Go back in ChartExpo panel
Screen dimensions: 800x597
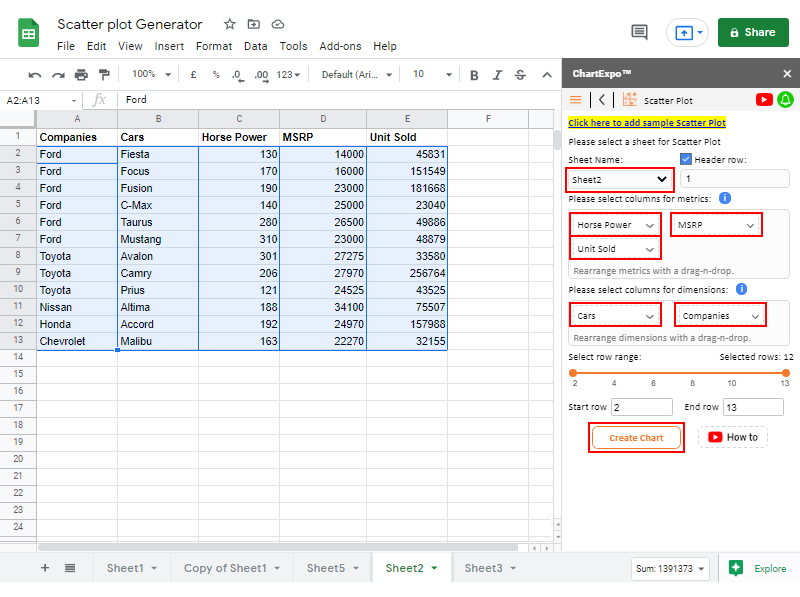tap(602, 100)
